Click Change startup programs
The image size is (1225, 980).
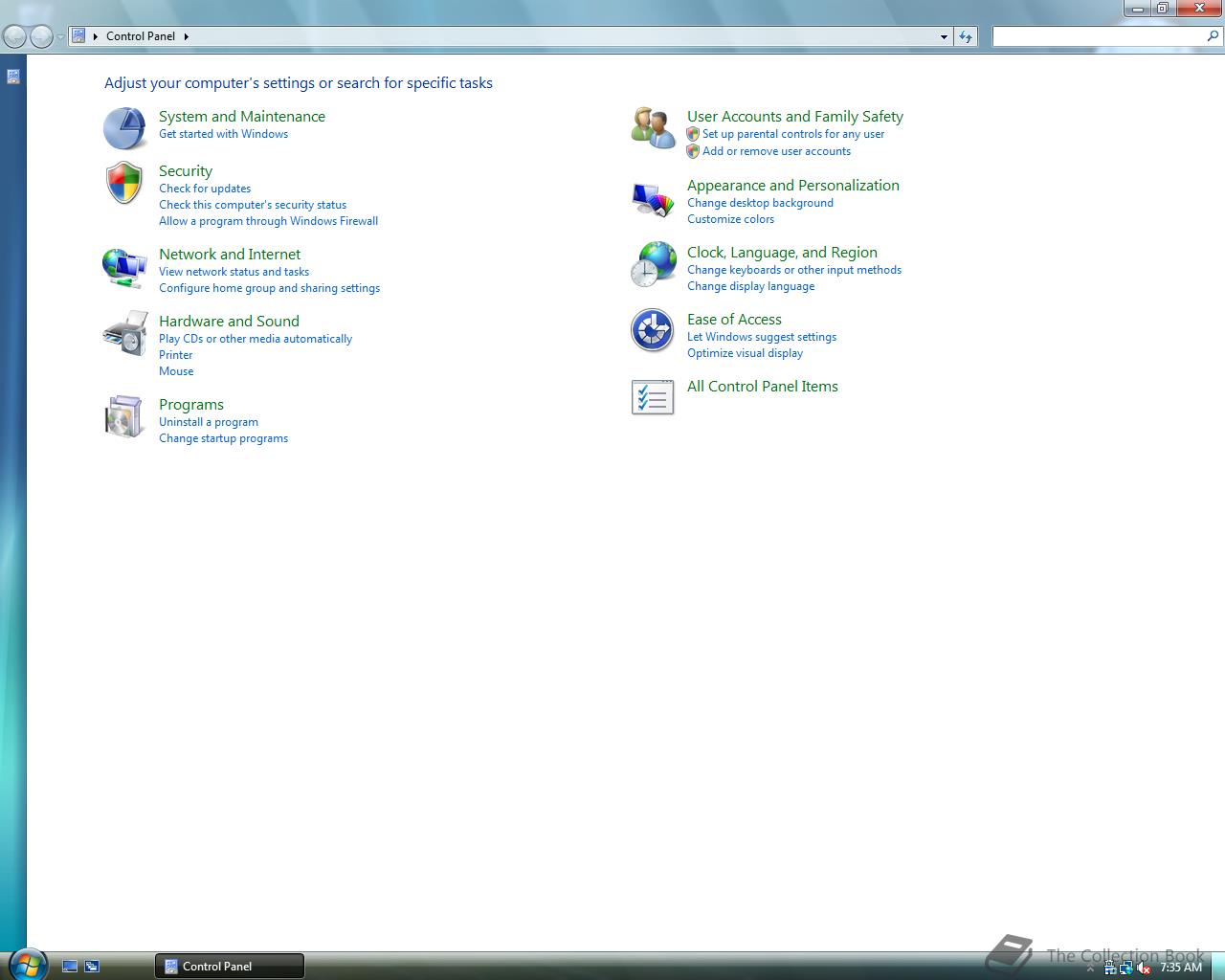pos(223,438)
